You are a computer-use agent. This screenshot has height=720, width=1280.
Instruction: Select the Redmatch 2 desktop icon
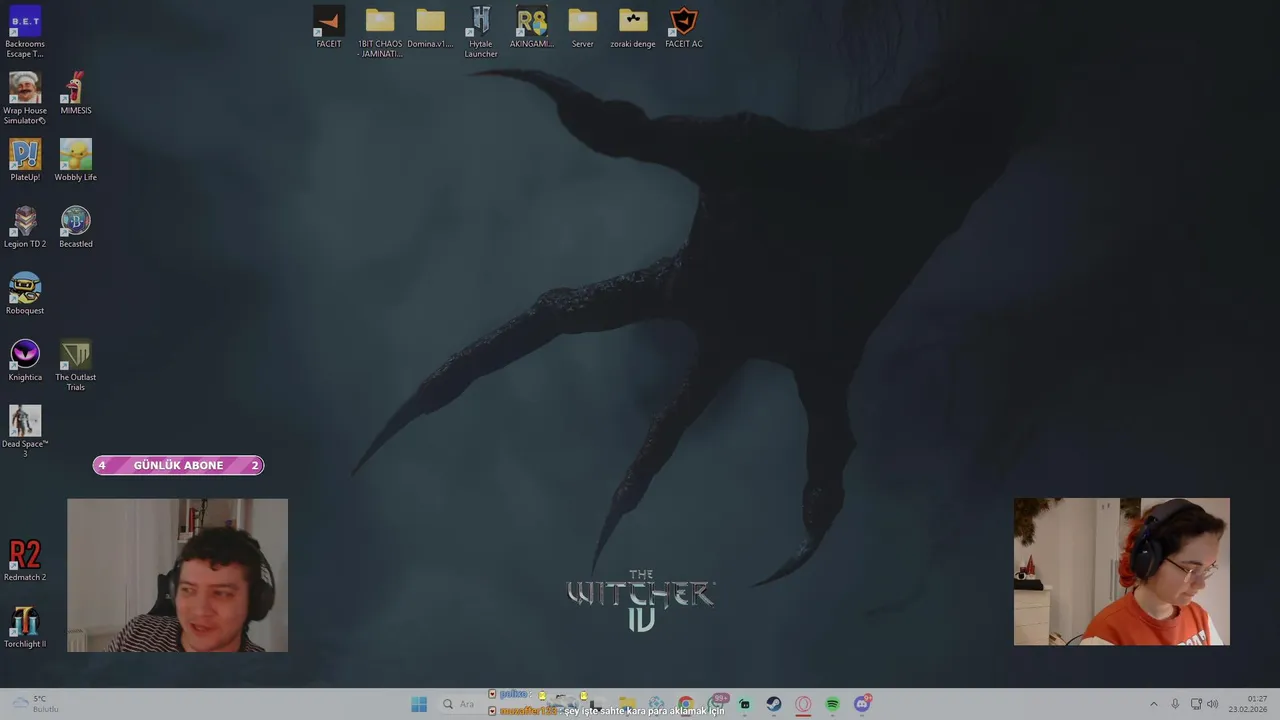pyautogui.click(x=25, y=560)
